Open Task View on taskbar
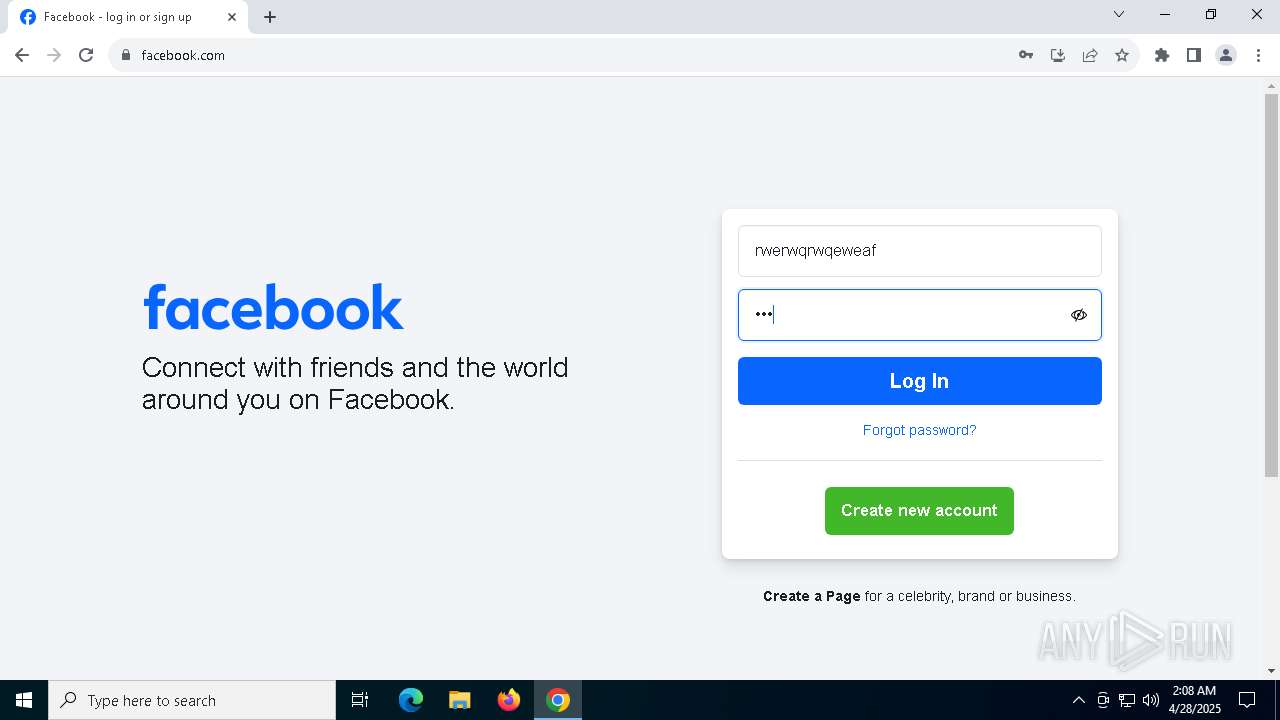 coord(360,700)
